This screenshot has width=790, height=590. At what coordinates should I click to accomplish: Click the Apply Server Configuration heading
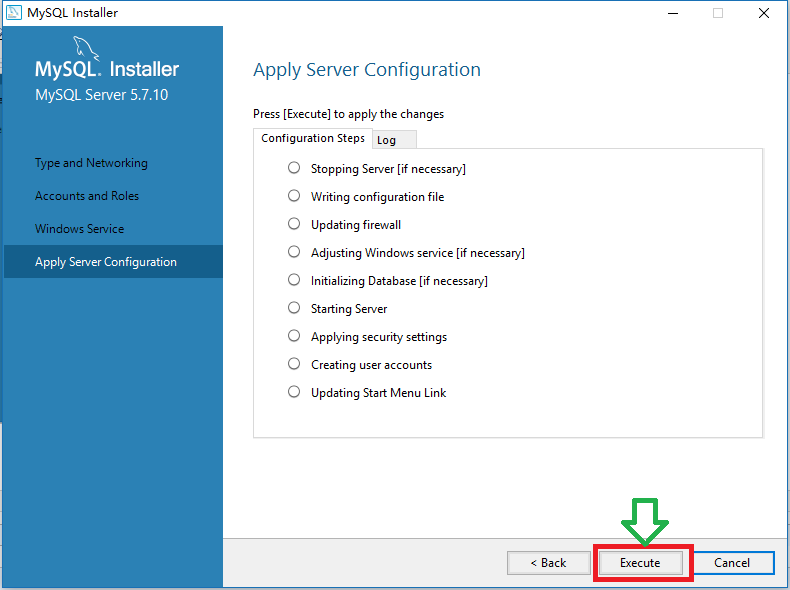click(367, 70)
